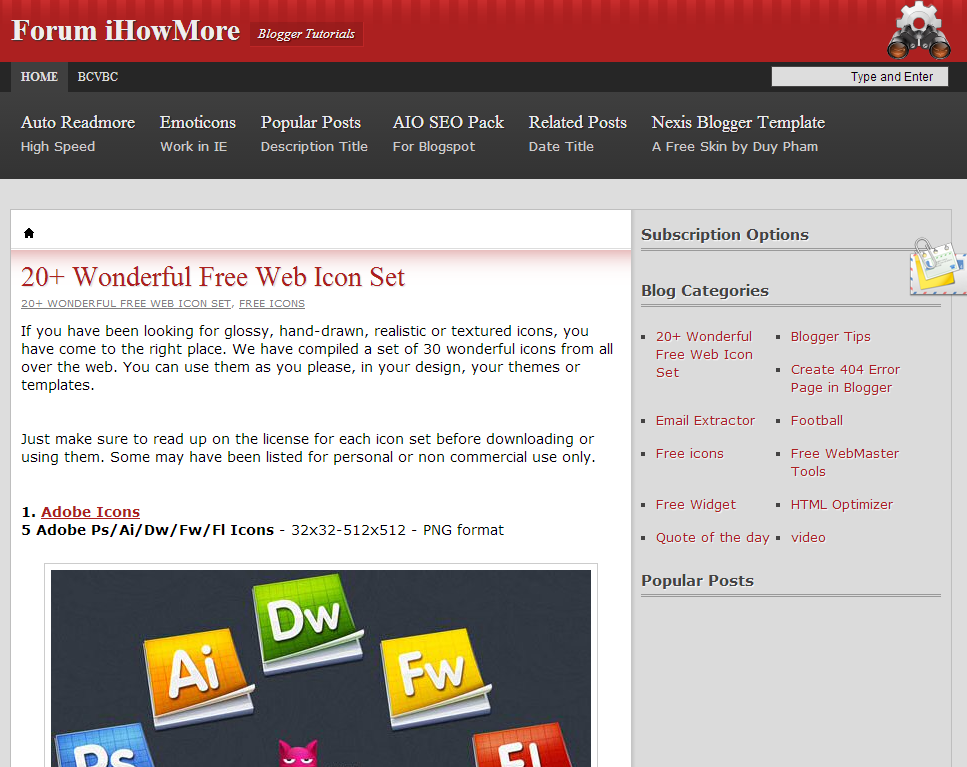Click the FREE ICONS tag link
This screenshot has height=767, width=967.
[x=272, y=303]
